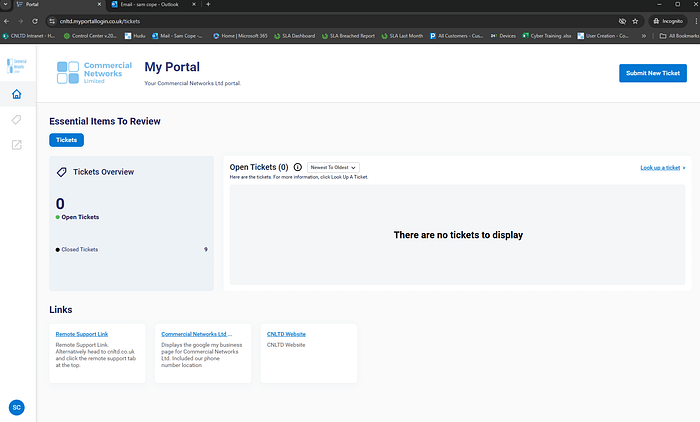Click the My Portal heading
Viewport: 700px width, 422px height.
click(172, 67)
